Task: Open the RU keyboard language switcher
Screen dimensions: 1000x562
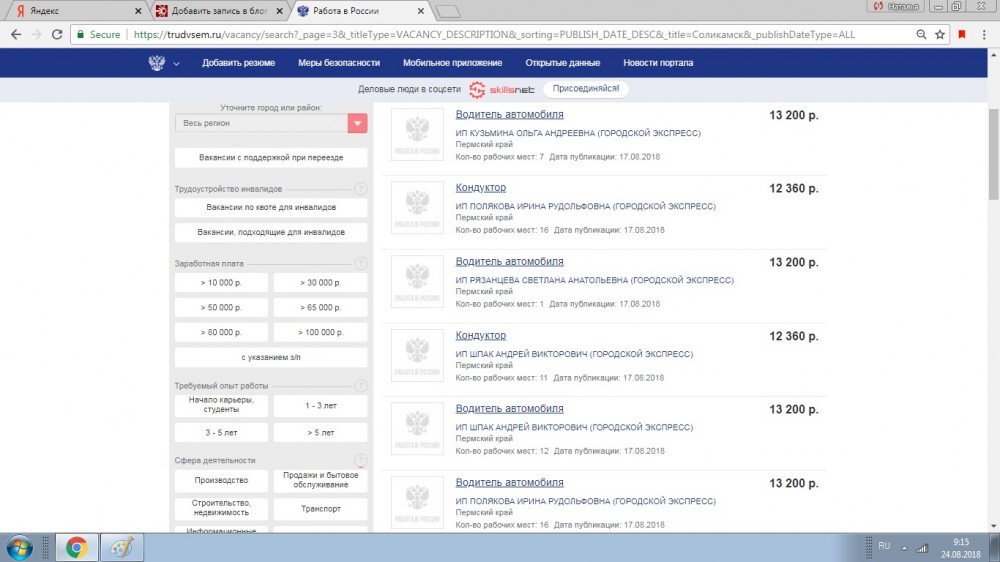Action: [x=884, y=546]
